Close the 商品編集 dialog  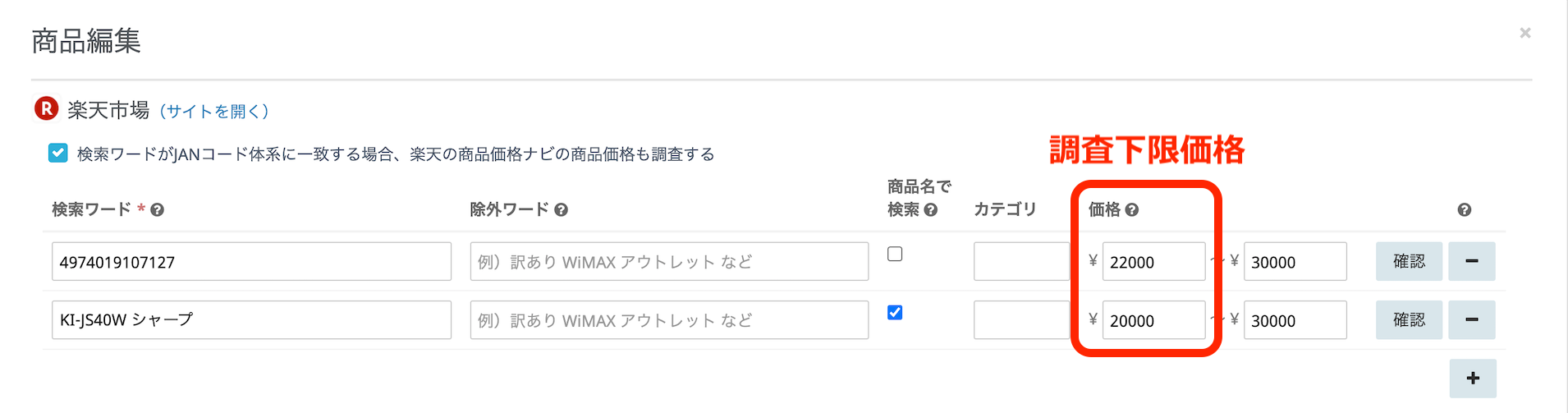[1524, 33]
